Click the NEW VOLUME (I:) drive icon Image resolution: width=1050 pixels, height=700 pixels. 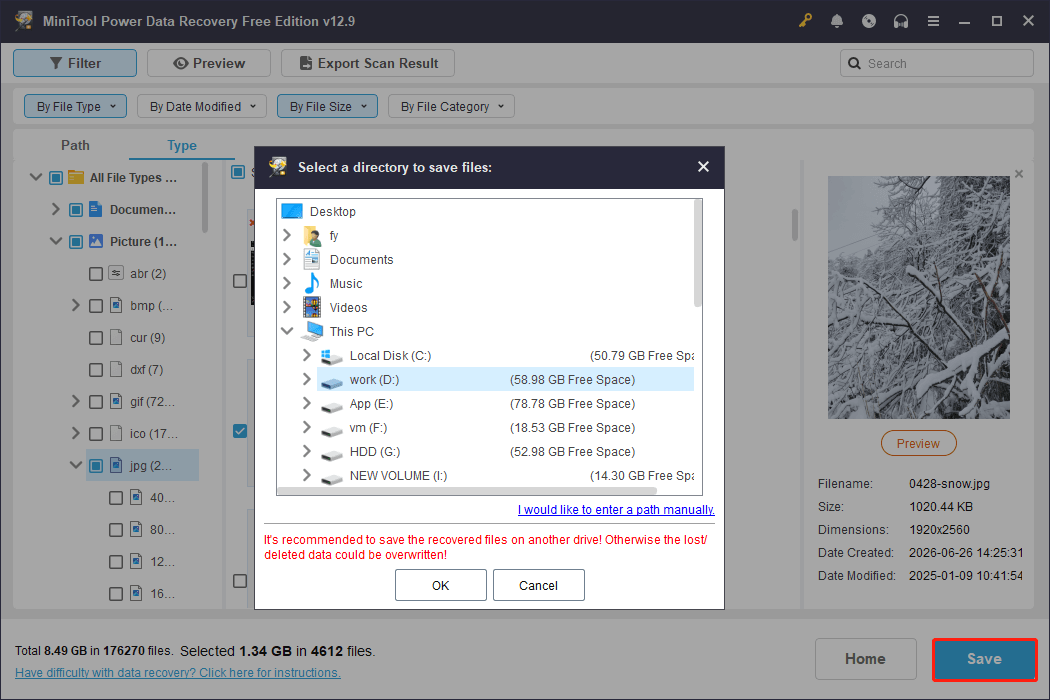click(331, 478)
